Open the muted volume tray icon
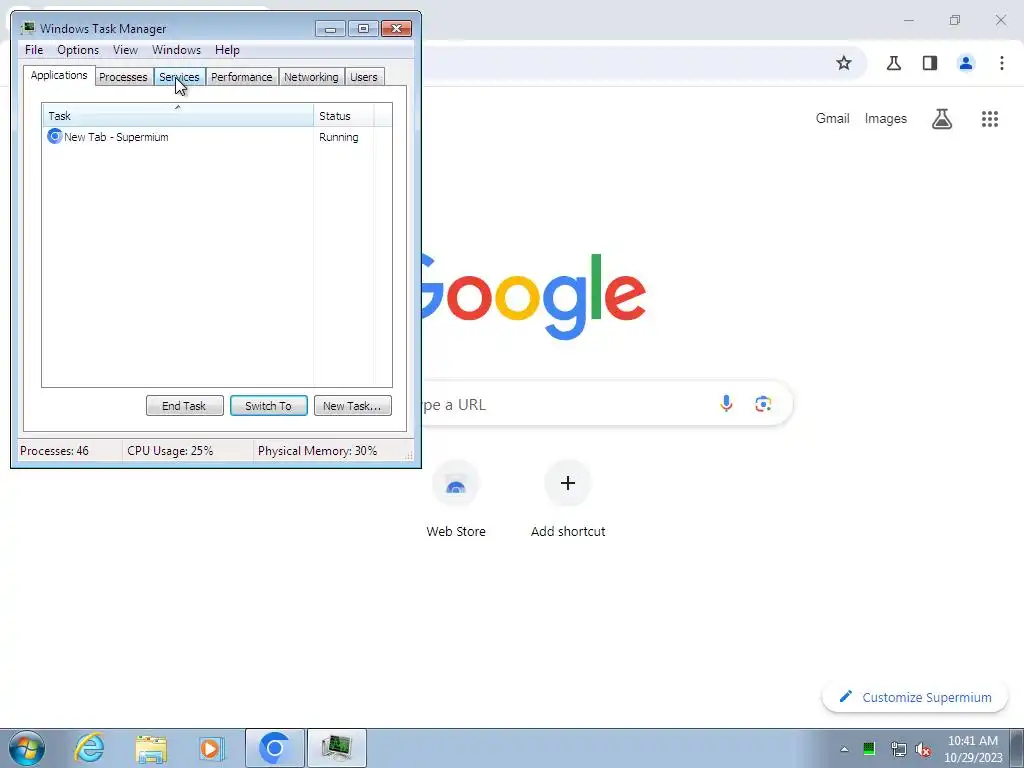 pos(923,749)
